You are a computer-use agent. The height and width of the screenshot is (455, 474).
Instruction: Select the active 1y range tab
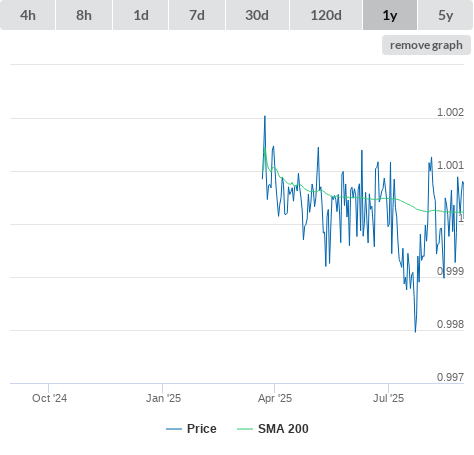coord(390,15)
